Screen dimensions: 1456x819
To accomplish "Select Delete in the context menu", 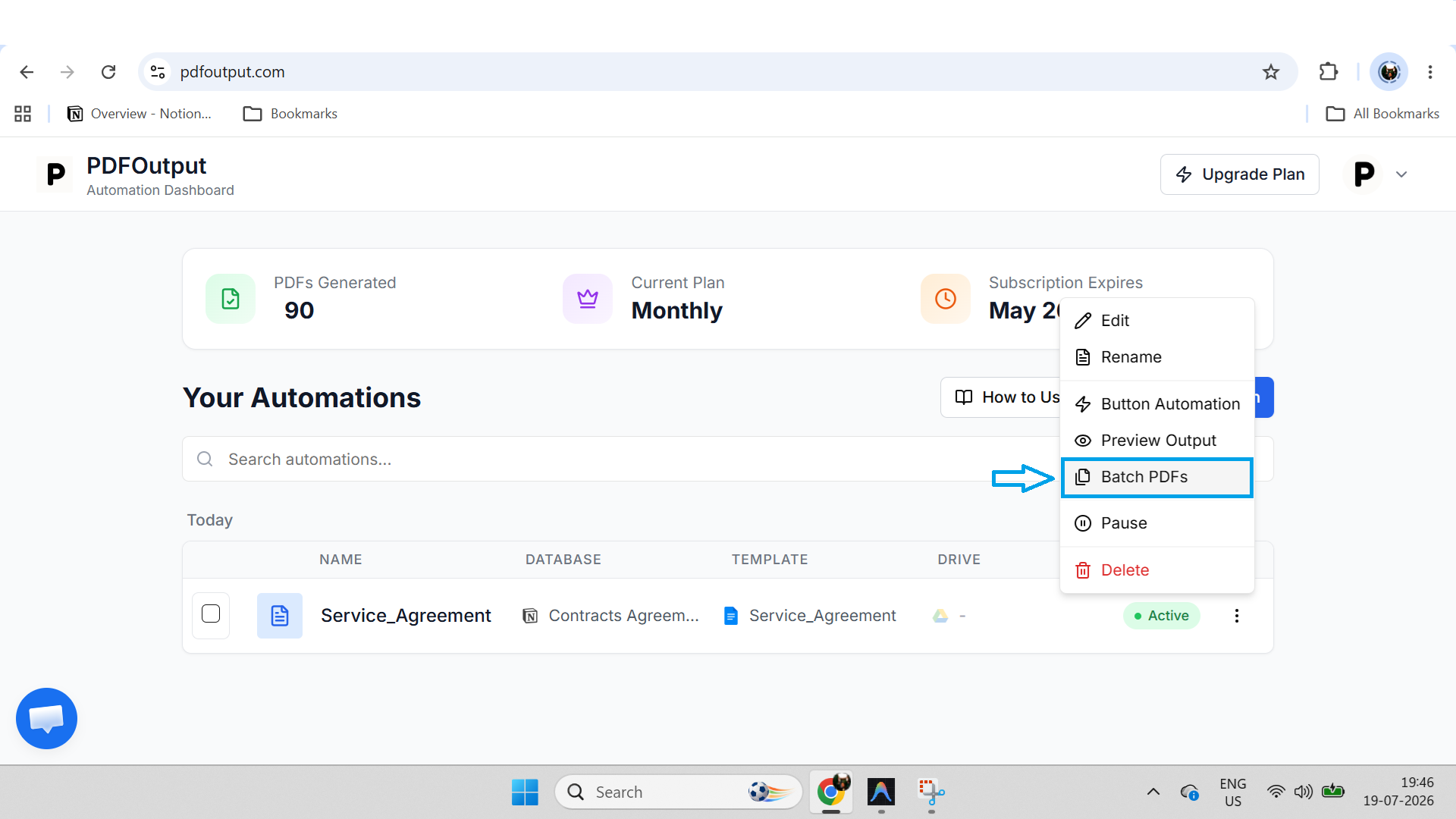I will [x=1156, y=570].
